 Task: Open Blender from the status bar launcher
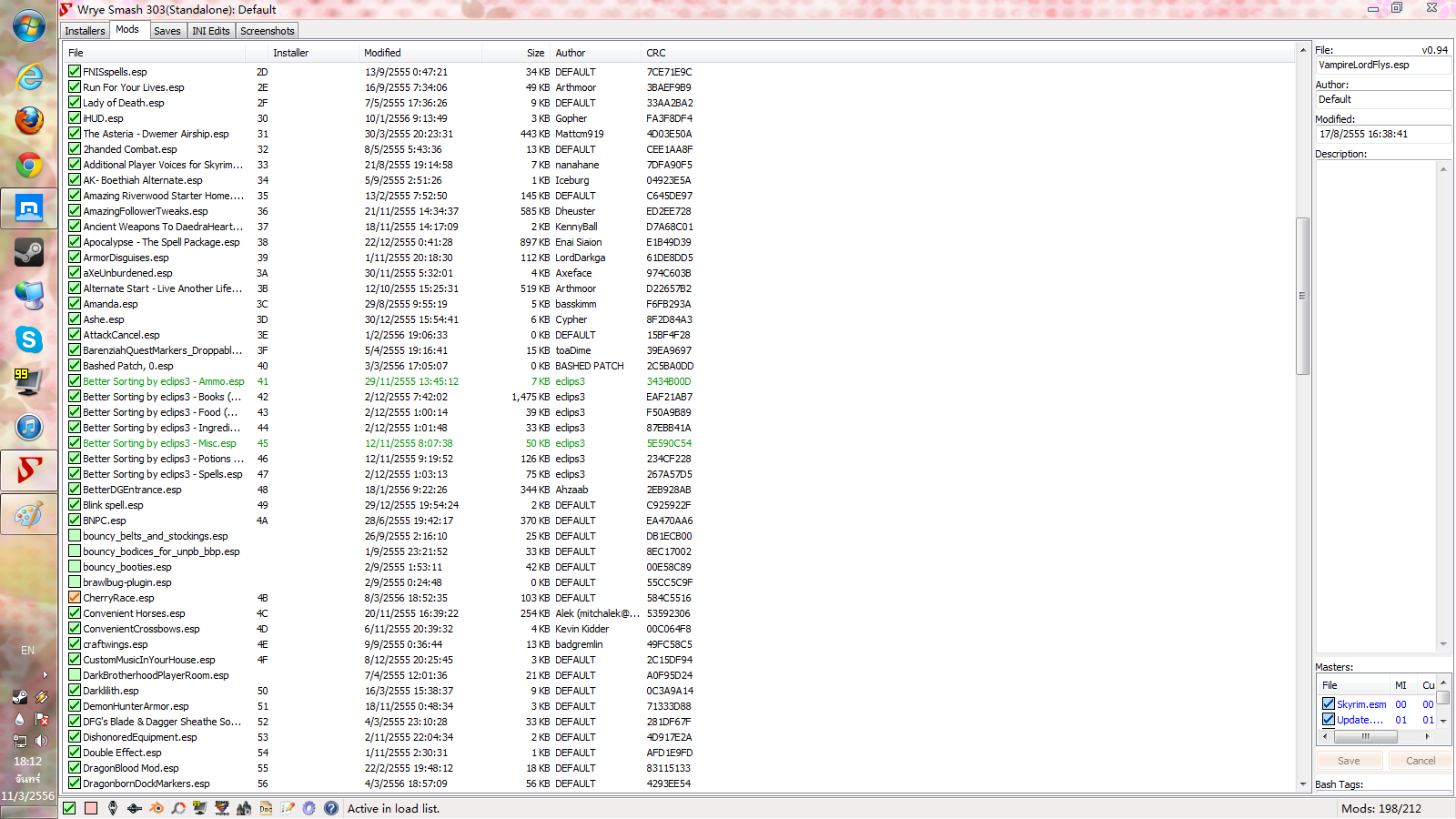pyautogui.click(x=157, y=808)
